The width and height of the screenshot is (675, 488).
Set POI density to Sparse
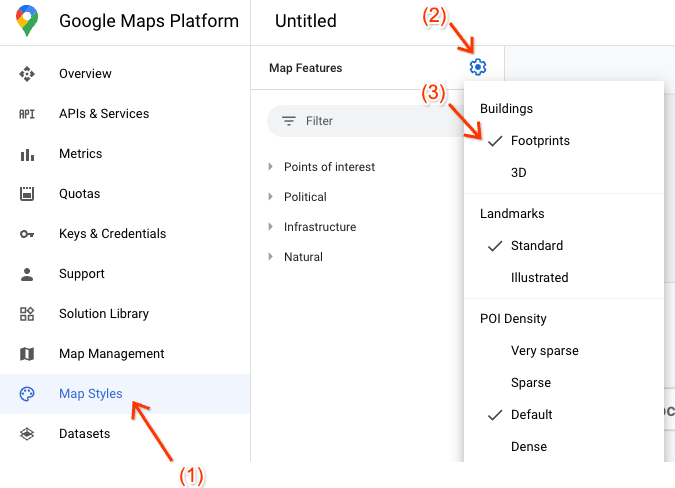click(x=531, y=383)
